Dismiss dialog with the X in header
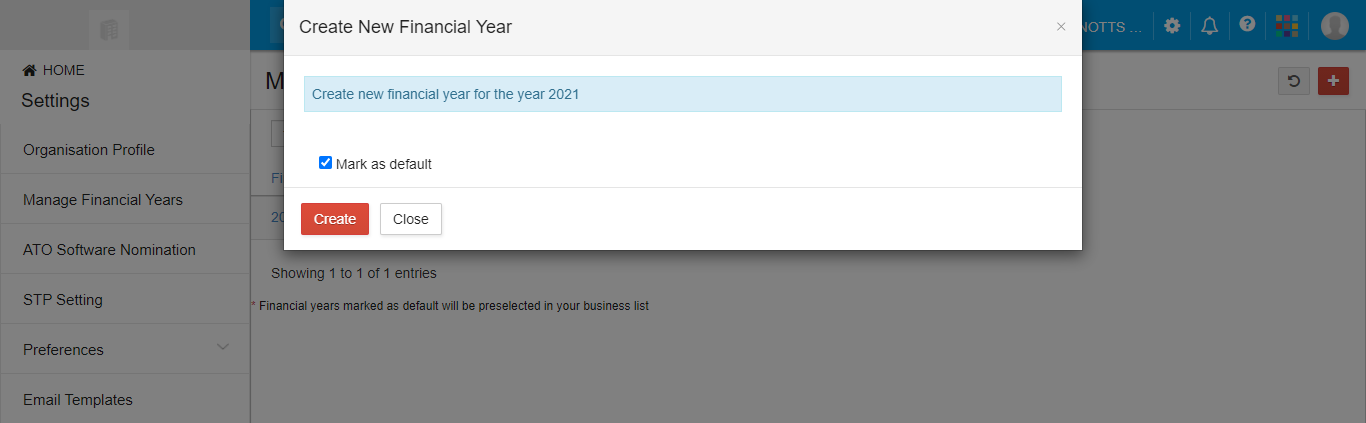 tap(1061, 27)
